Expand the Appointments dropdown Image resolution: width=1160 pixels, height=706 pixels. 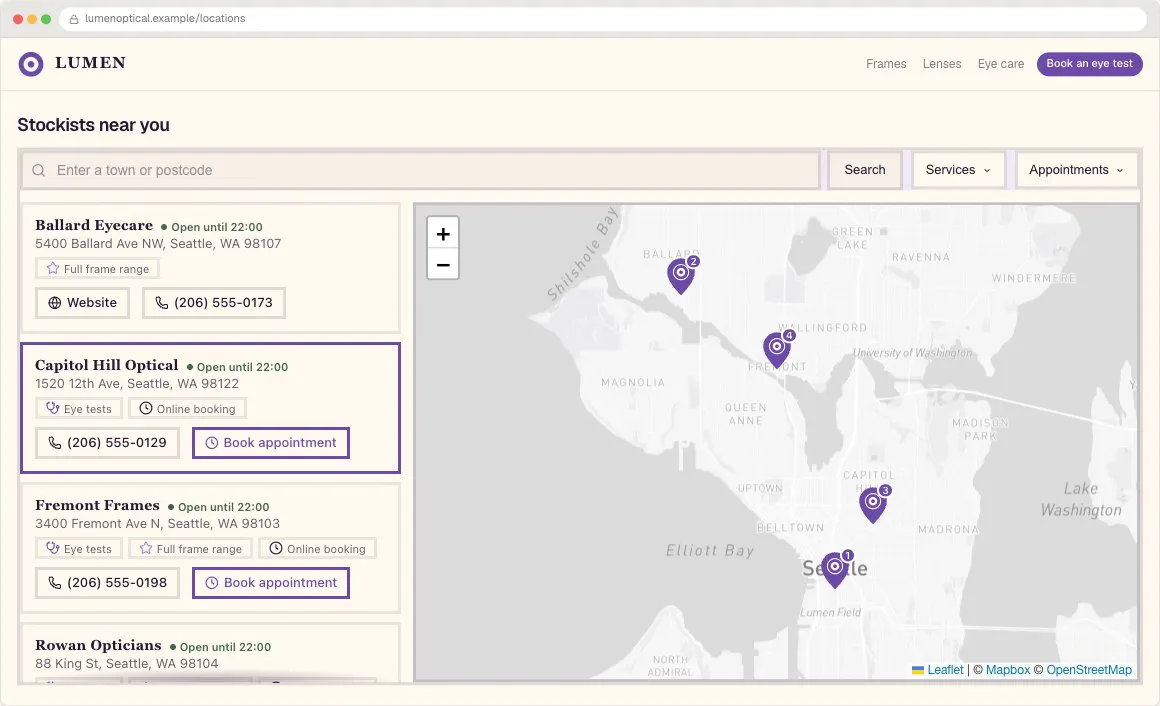[1076, 170]
